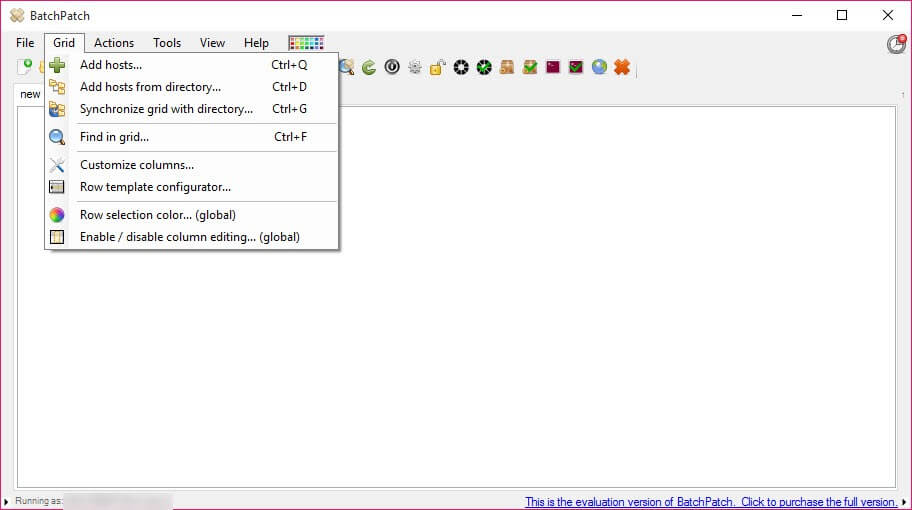Click the evaluation version purchase link
912x510 pixels.
711,501
